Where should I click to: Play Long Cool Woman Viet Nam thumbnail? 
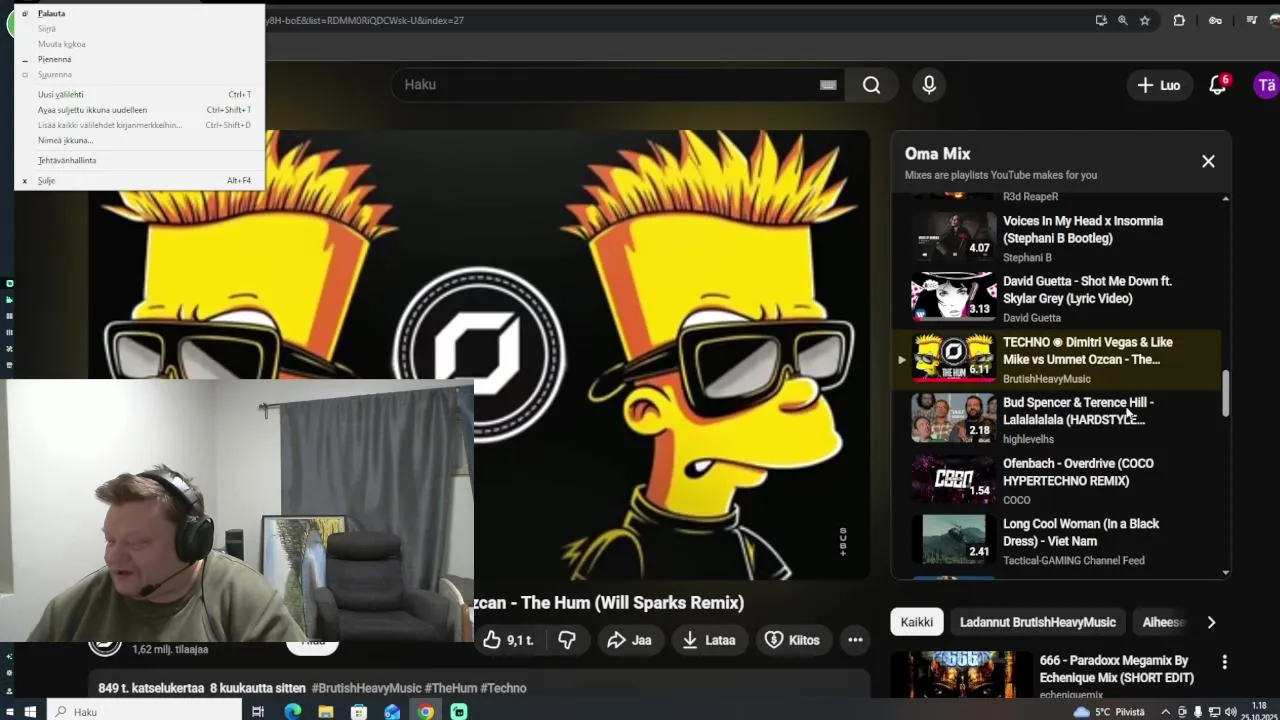click(953, 539)
